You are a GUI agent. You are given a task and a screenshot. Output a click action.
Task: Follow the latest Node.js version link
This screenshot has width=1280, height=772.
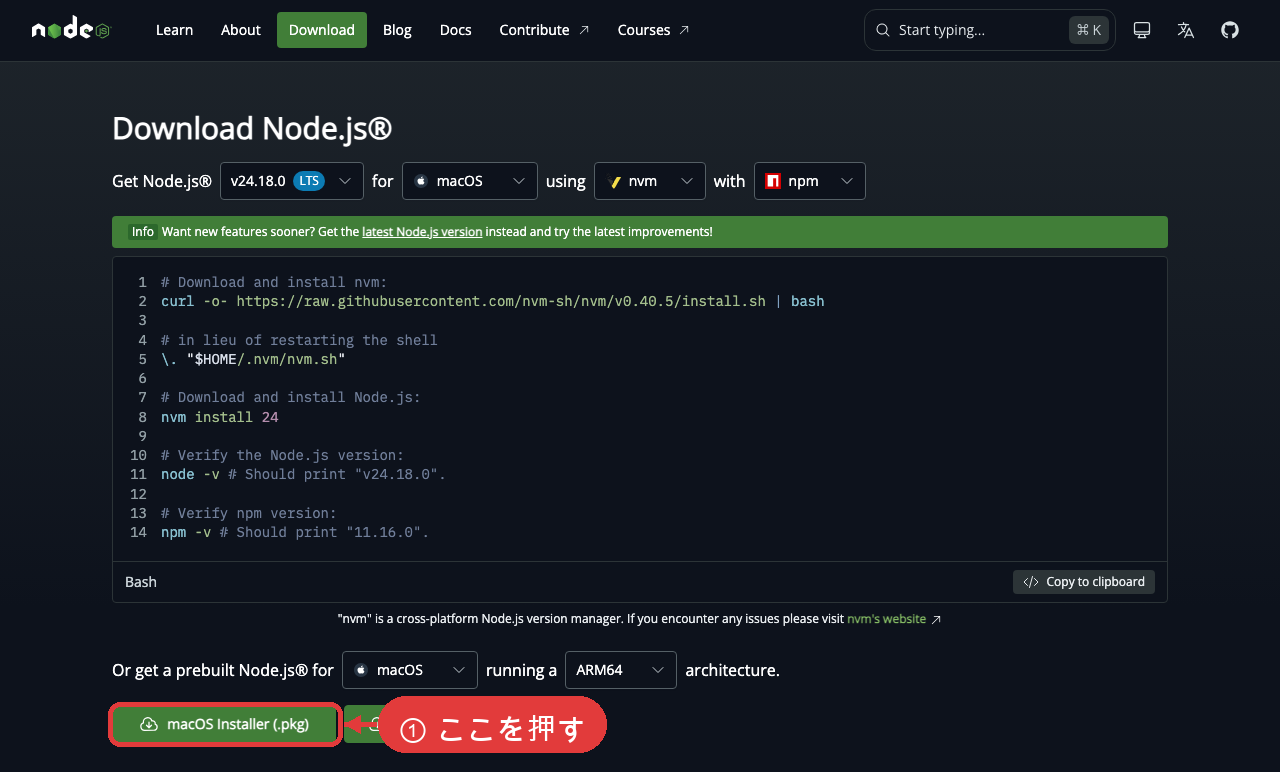click(x=422, y=232)
